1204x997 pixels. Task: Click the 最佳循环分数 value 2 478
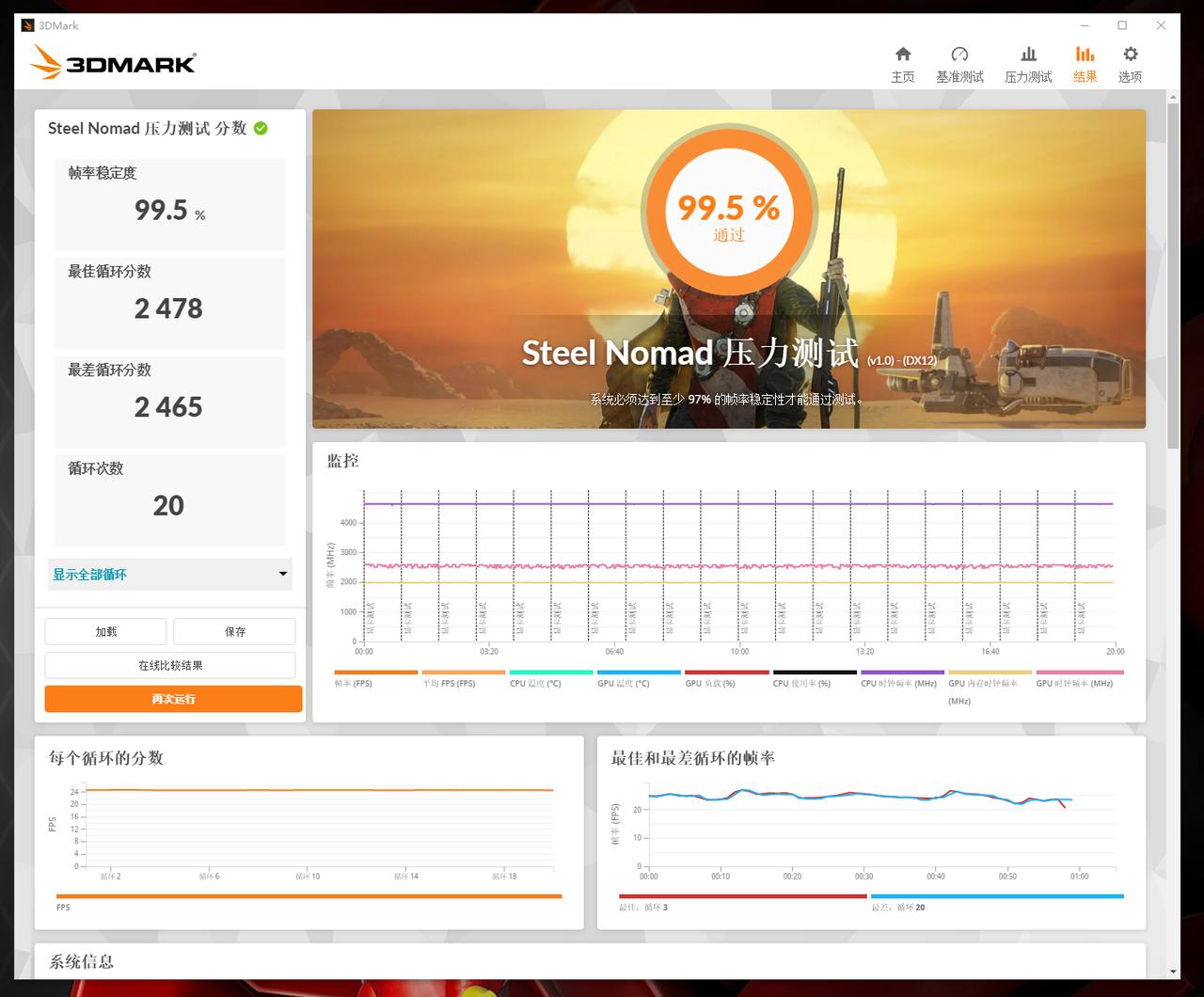tap(168, 309)
